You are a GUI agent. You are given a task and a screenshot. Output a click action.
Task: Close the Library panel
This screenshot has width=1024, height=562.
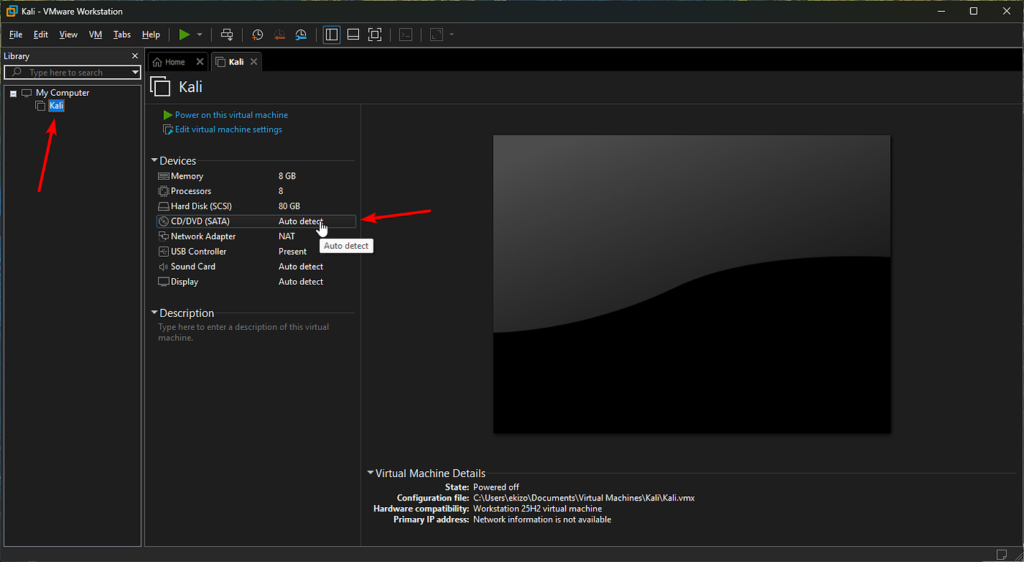(x=135, y=56)
